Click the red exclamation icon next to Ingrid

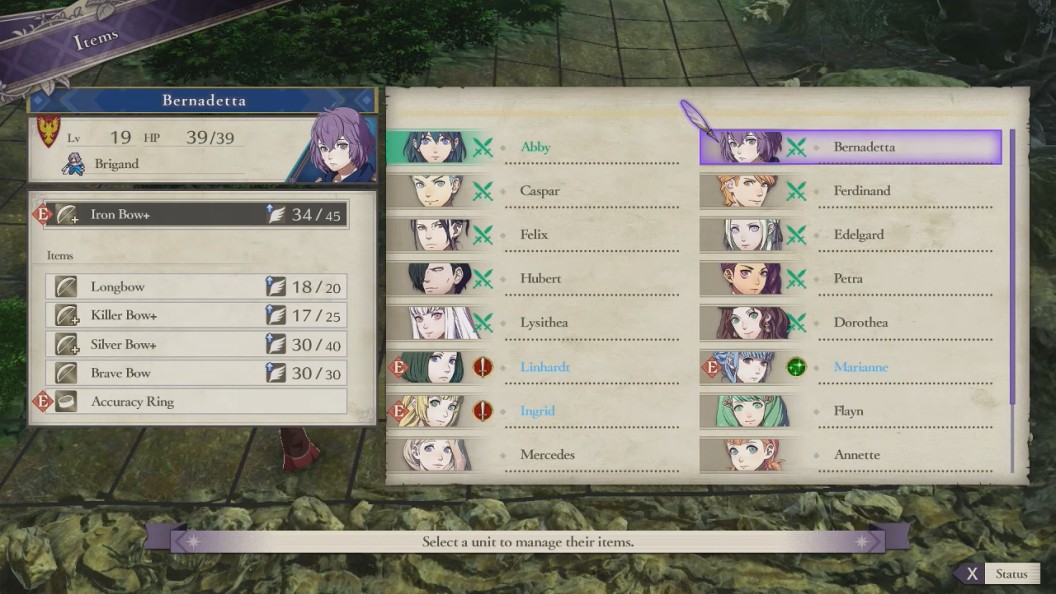pyautogui.click(x=482, y=411)
